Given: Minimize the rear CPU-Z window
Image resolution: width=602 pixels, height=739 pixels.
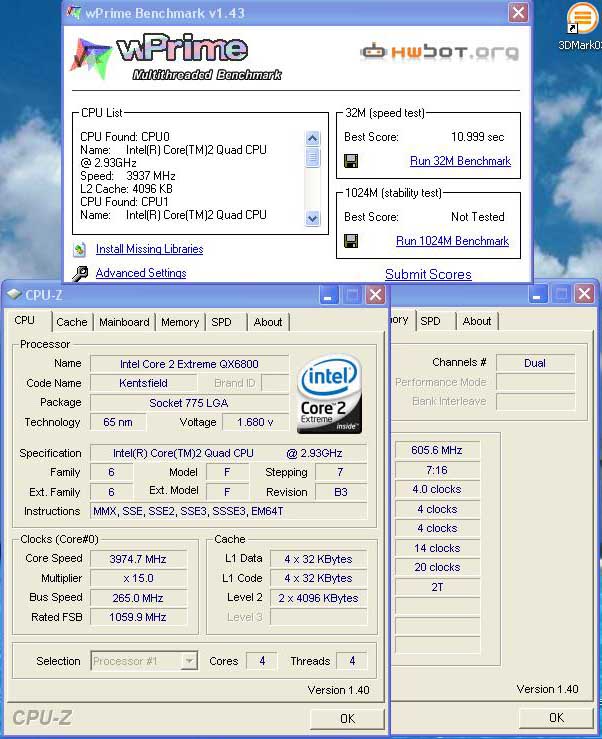Looking at the screenshot, I should [x=536, y=295].
